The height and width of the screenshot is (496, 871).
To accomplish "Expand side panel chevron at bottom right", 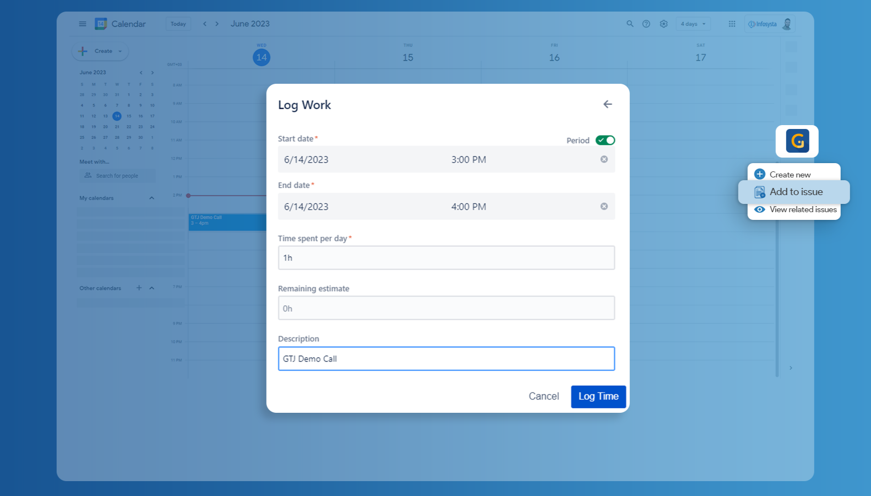I will coord(791,368).
